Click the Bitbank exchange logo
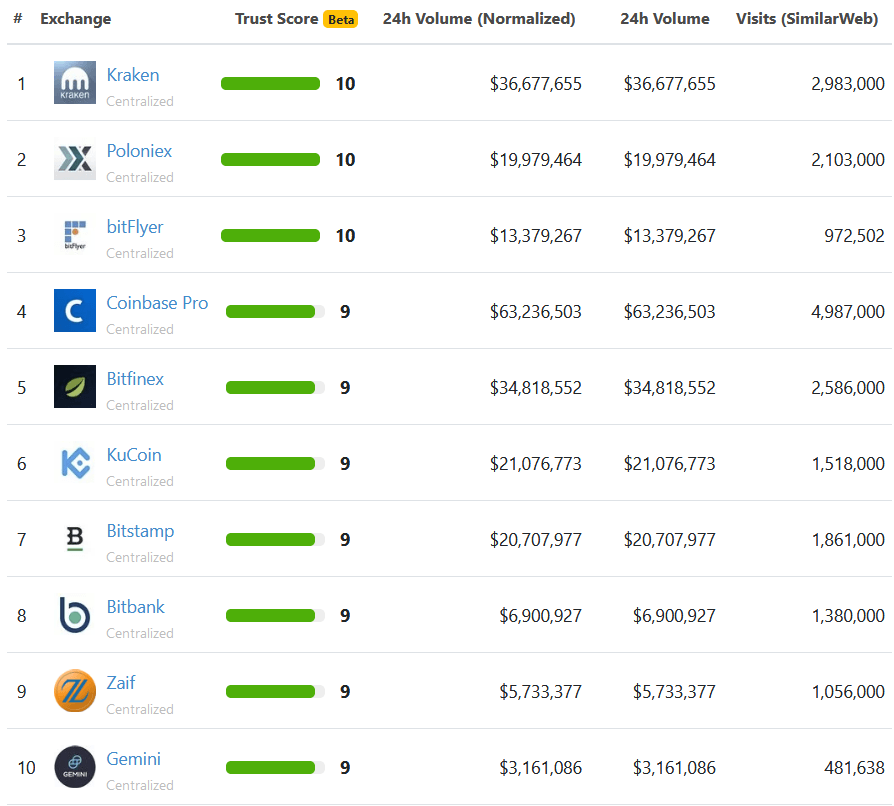The width and height of the screenshot is (894, 806). pos(75,614)
